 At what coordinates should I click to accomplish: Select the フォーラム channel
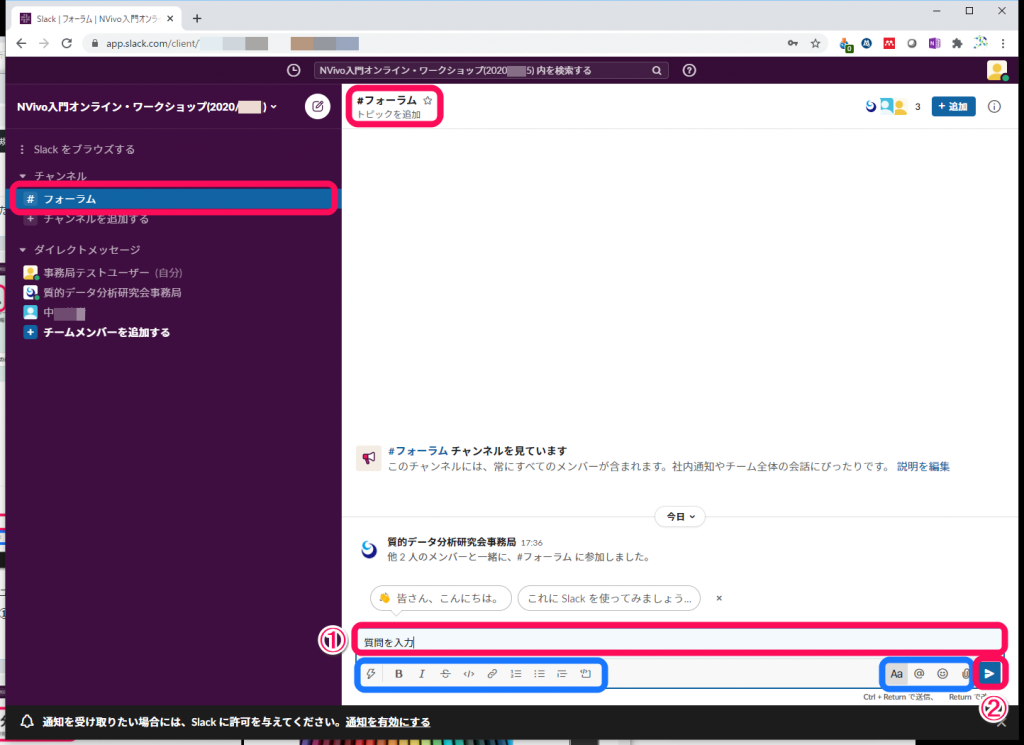(174, 199)
